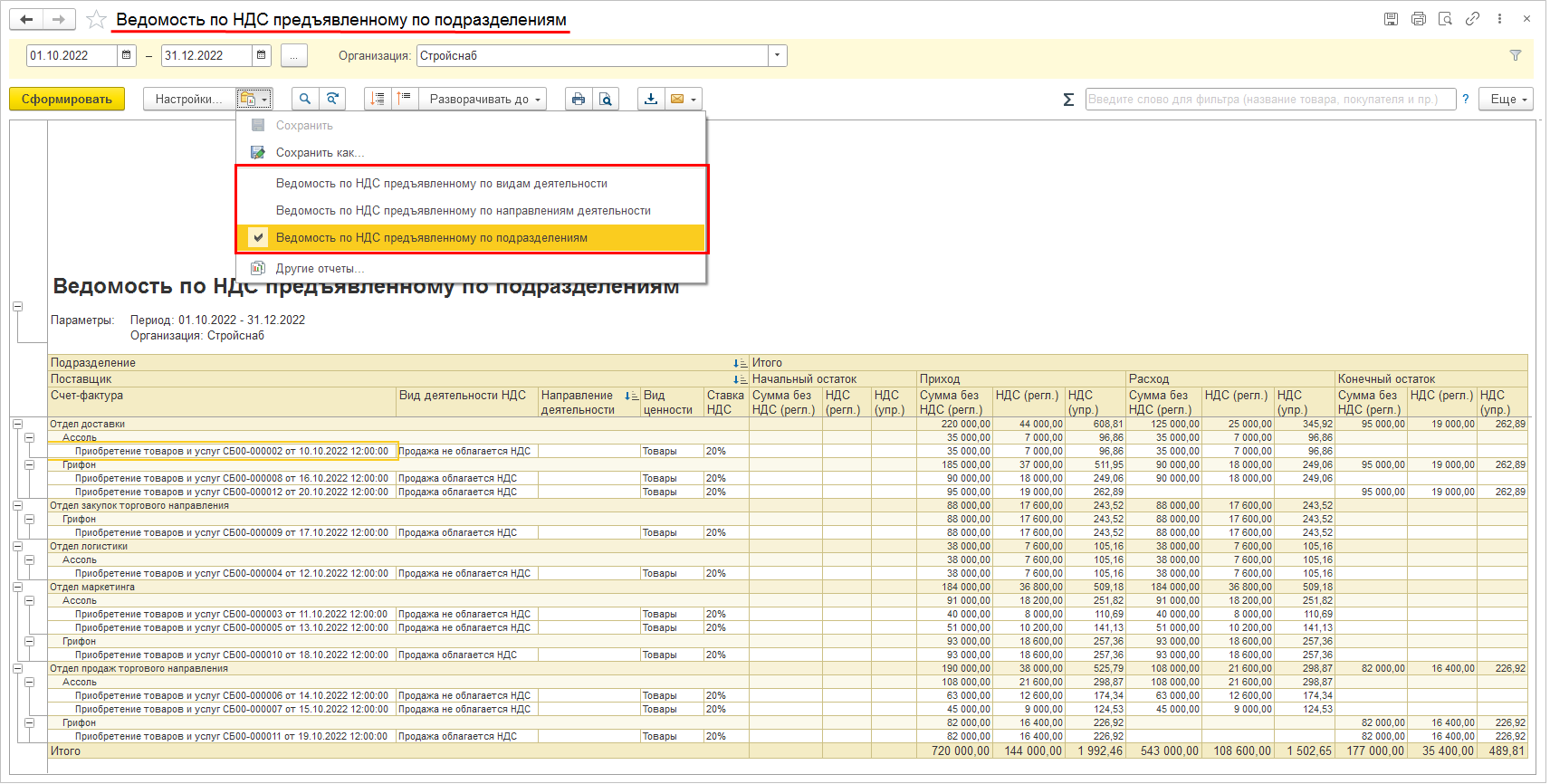Click the magnifier search icon in toolbar
This screenshot has width=1550, height=784.
pyautogui.click(x=305, y=100)
